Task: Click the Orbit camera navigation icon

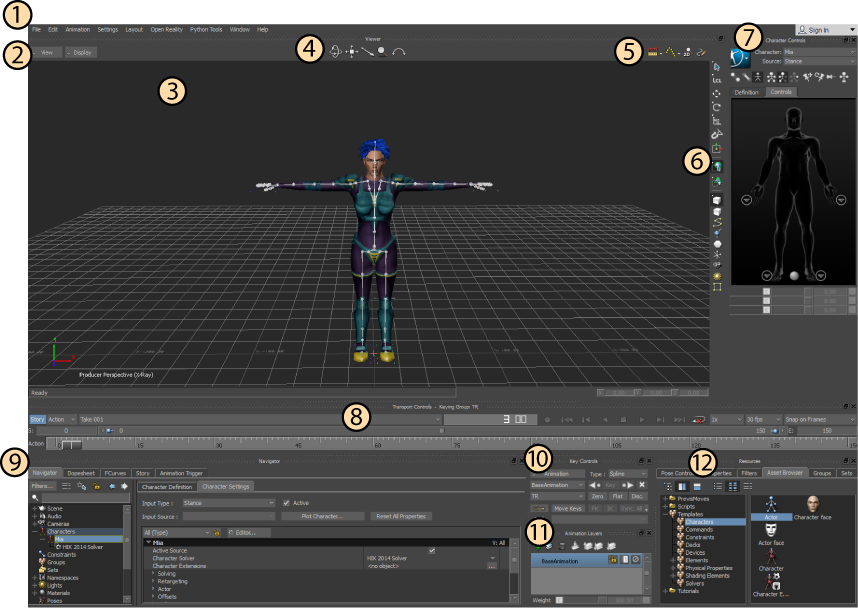Action: click(x=337, y=50)
